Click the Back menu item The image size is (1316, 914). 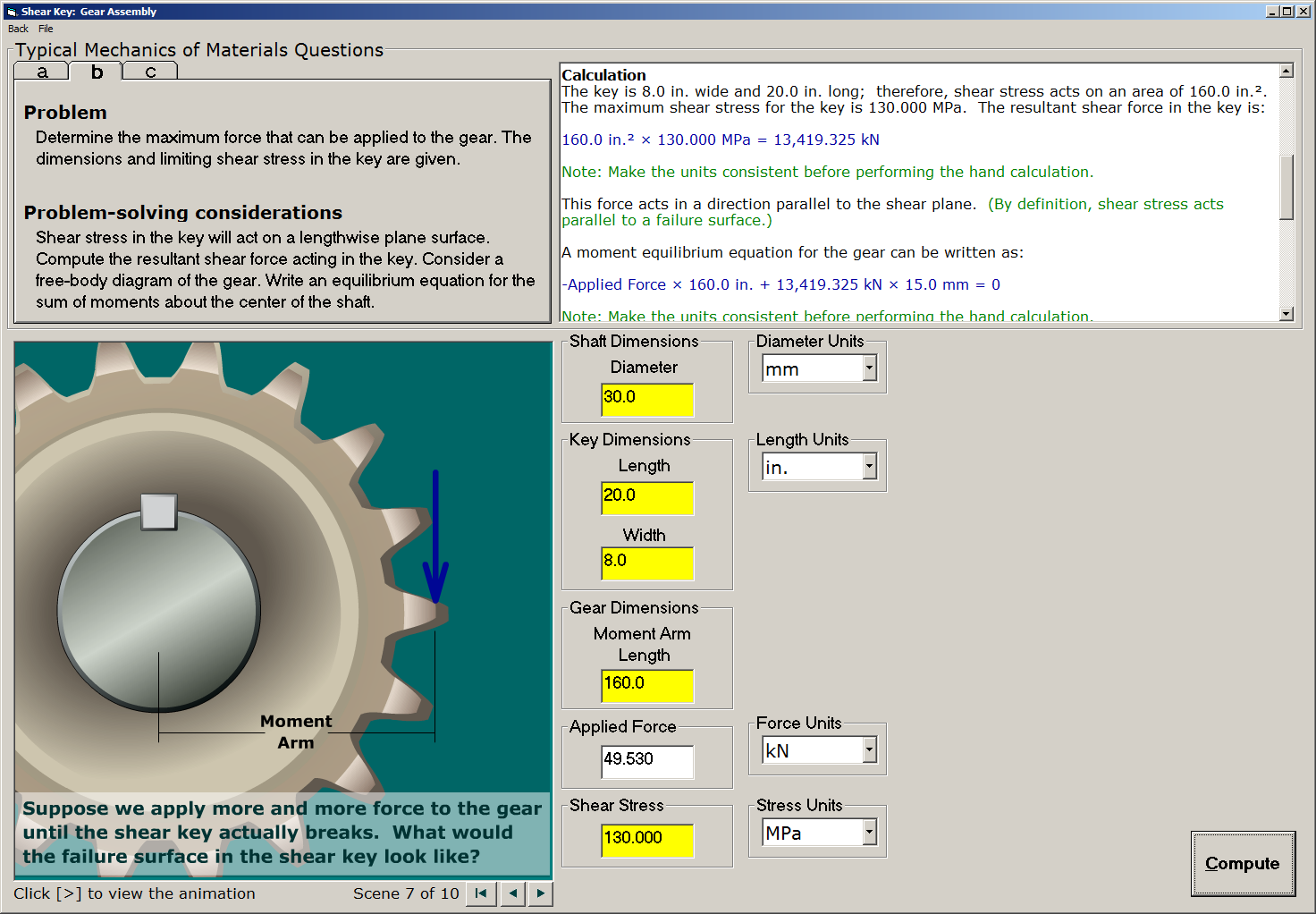click(x=17, y=29)
